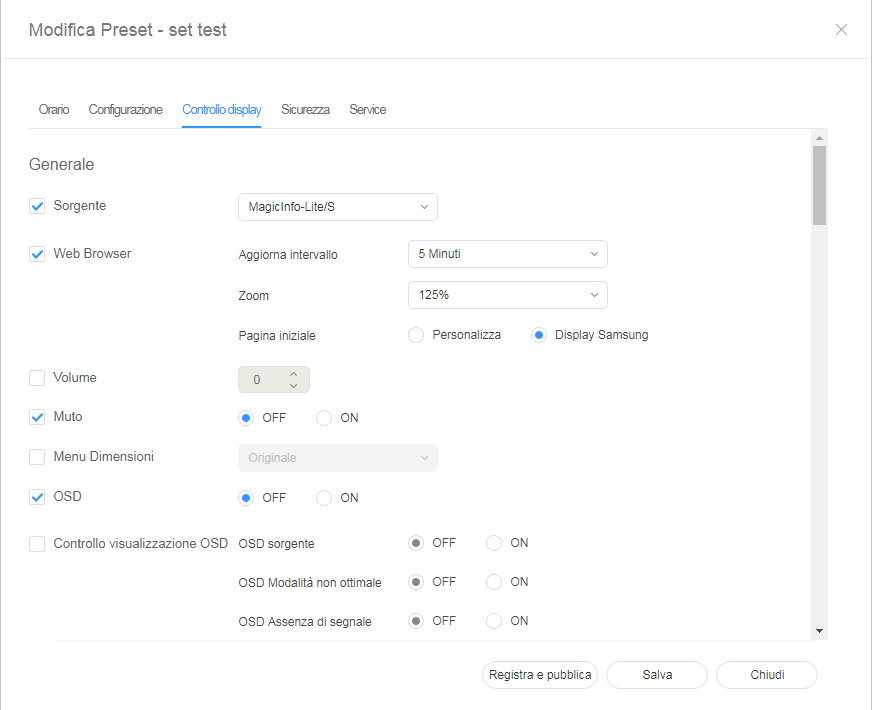This screenshot has width=872, height=710.
Task: Enable the Volume checkbox
Action: coord(37,378)
